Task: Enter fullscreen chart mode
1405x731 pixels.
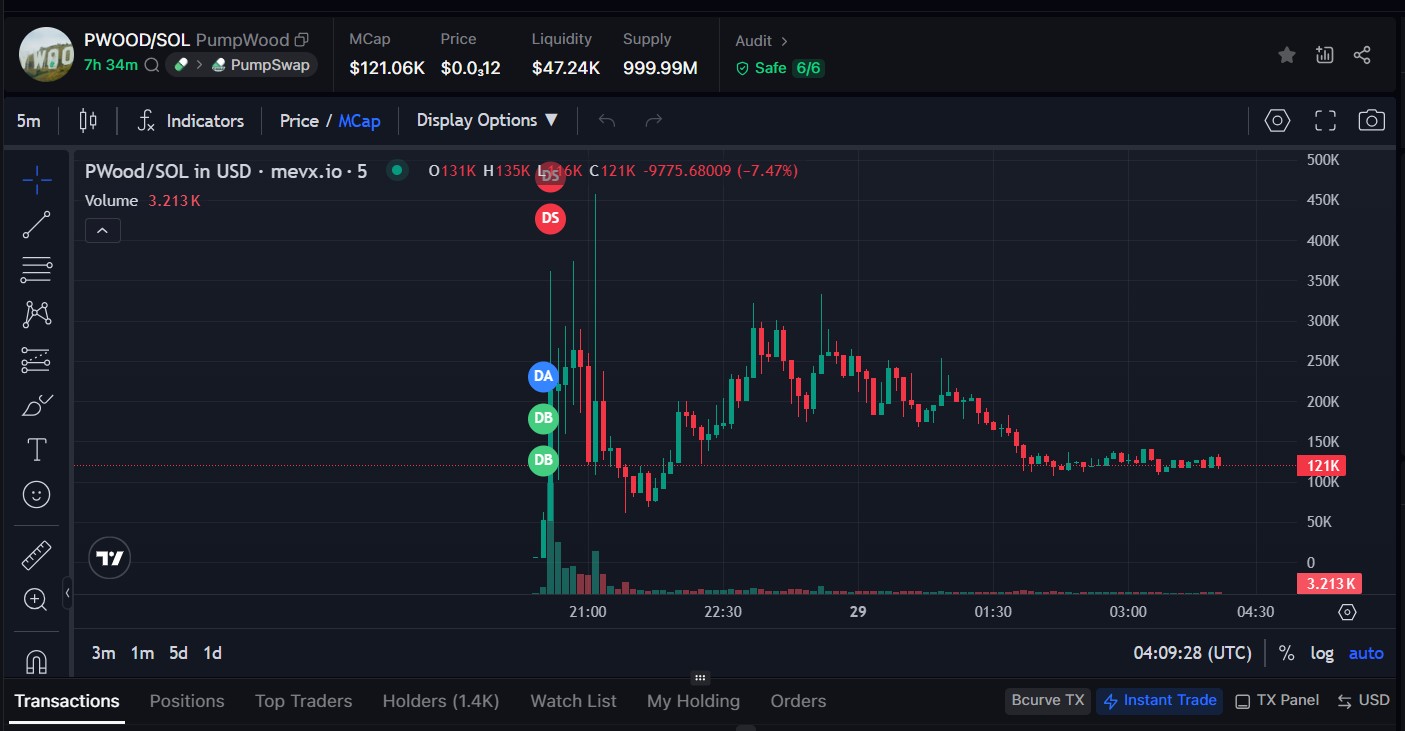Action: pyautogui.click(x=1325, y=121)
